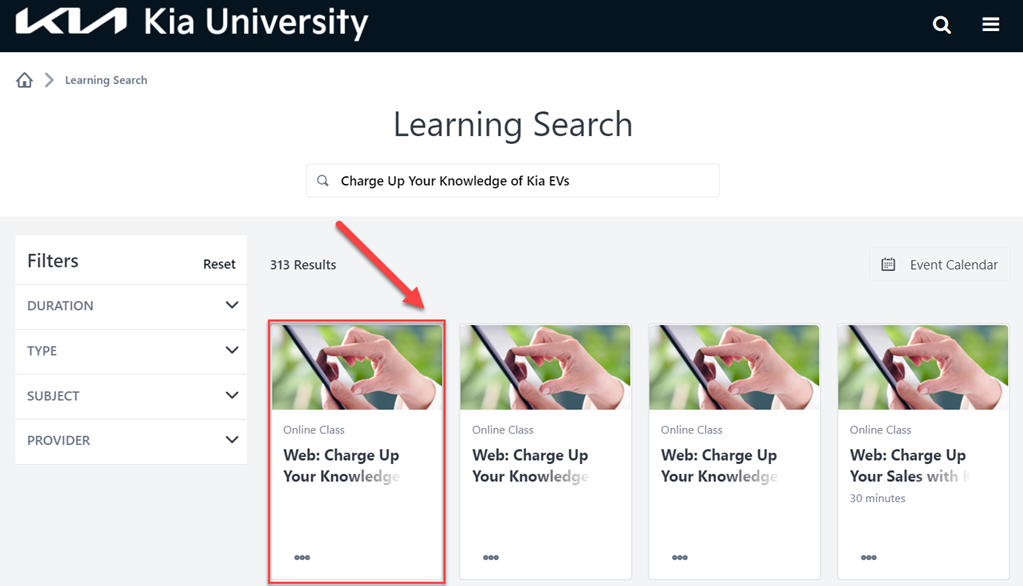The height and width of the screenshot is (586, 1023).
Task: Click the Learning Search text input field
Action: click(x=513, y=181)
